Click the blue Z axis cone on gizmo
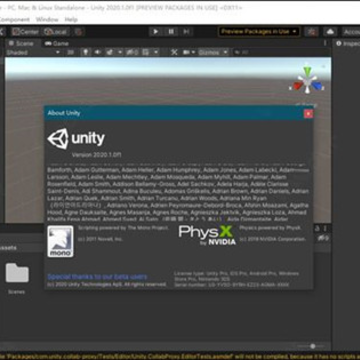 (317, 86)
